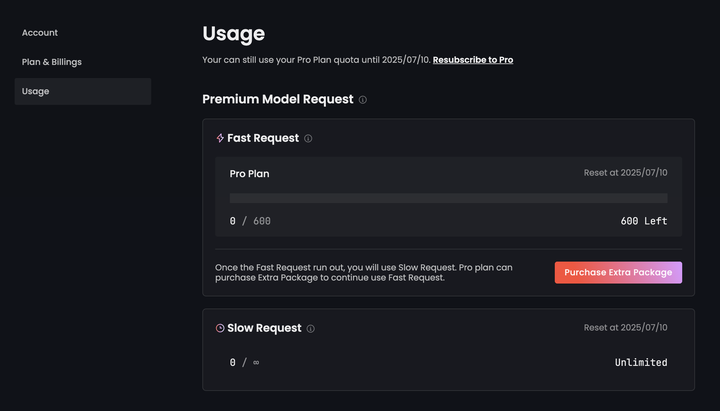Click the Usage page heading
The width and height of the screenshot is (720, 411).
pyautogui.click(x=233, y=34)
